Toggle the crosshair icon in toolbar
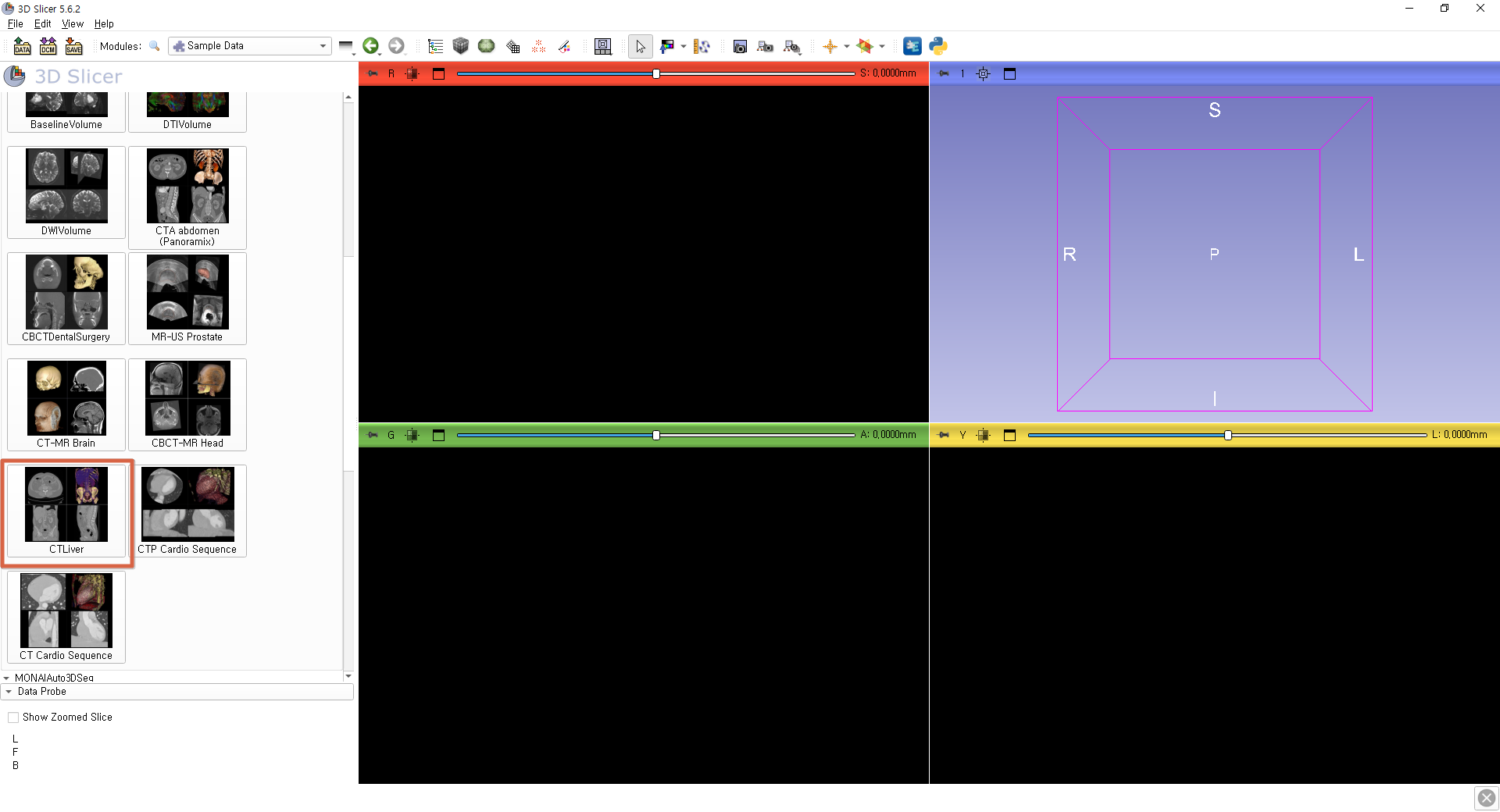Image resolution: width=1500 pixels, height=812 pixels. (830, 47)
